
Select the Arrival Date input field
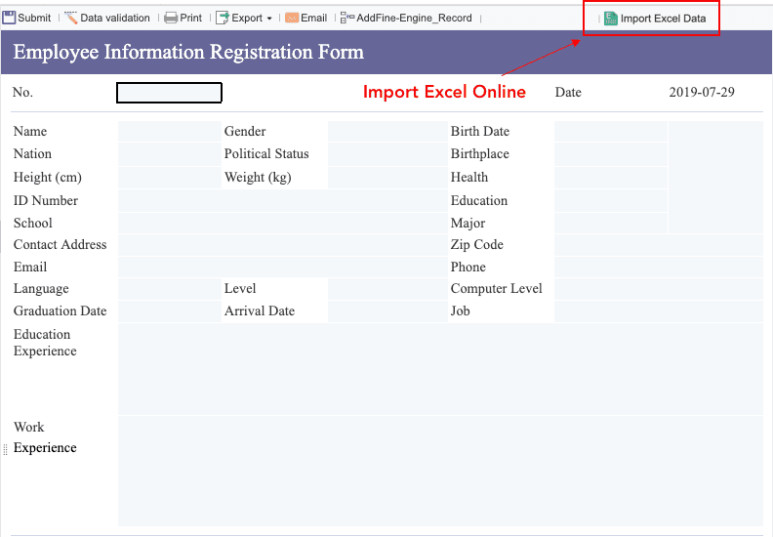pos(387,311)
